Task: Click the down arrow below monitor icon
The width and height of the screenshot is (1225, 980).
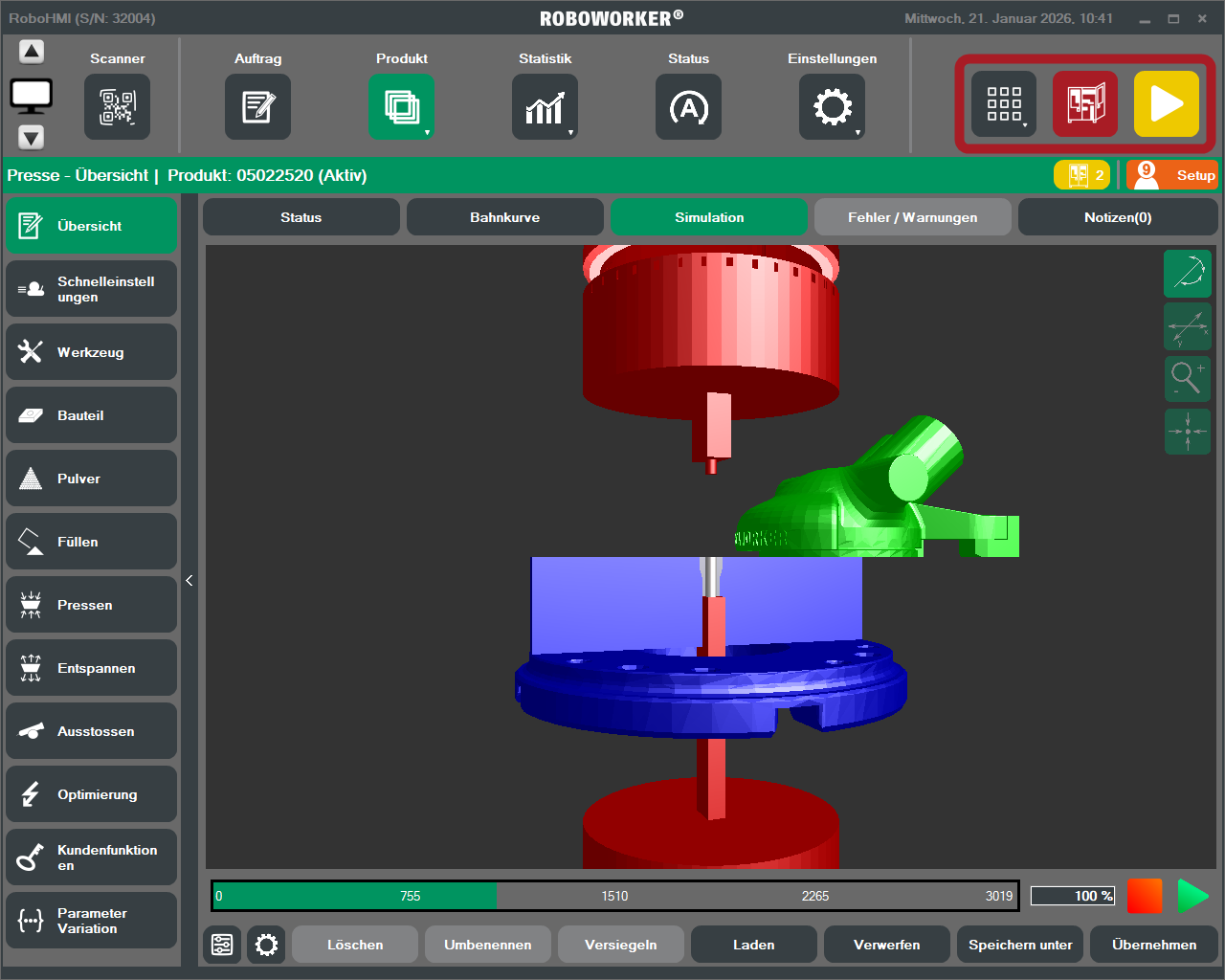Action: (x=32, y=138)
